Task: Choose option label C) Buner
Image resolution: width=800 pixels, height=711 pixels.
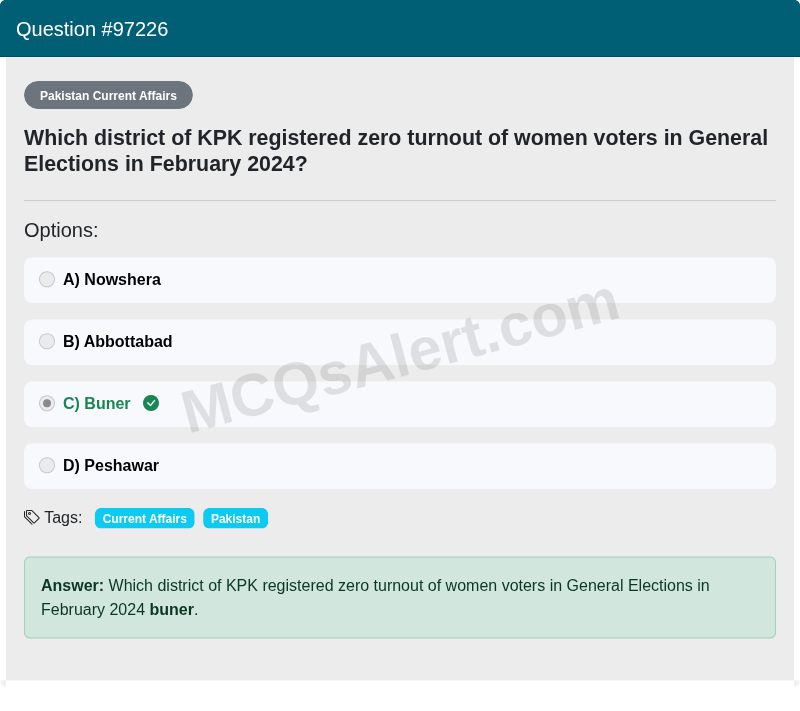Action: coord(96,403)
